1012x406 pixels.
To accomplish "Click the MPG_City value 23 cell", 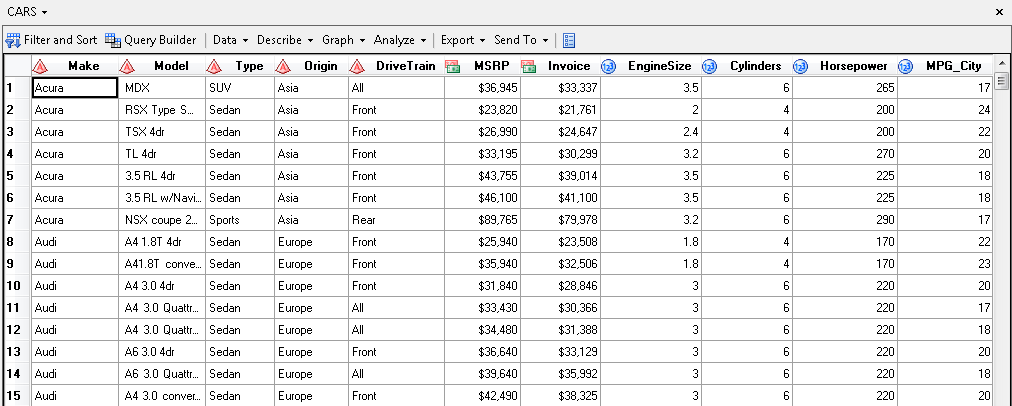I will [x=946, y=263].
